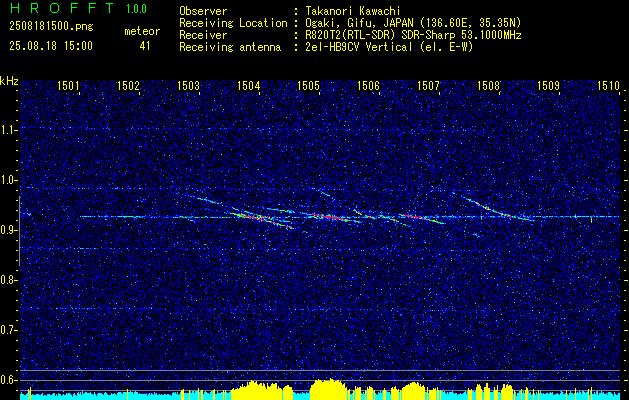This screenshot has width=629, height=400.
Task: Click the 'Observer' field label
Action: 203,11
